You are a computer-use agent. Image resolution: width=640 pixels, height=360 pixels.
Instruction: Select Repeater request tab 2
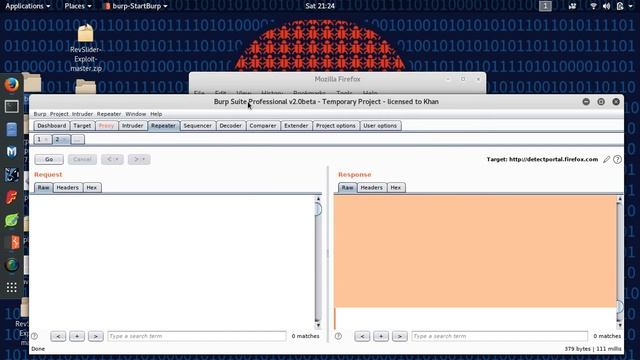(x=61, y=140)
